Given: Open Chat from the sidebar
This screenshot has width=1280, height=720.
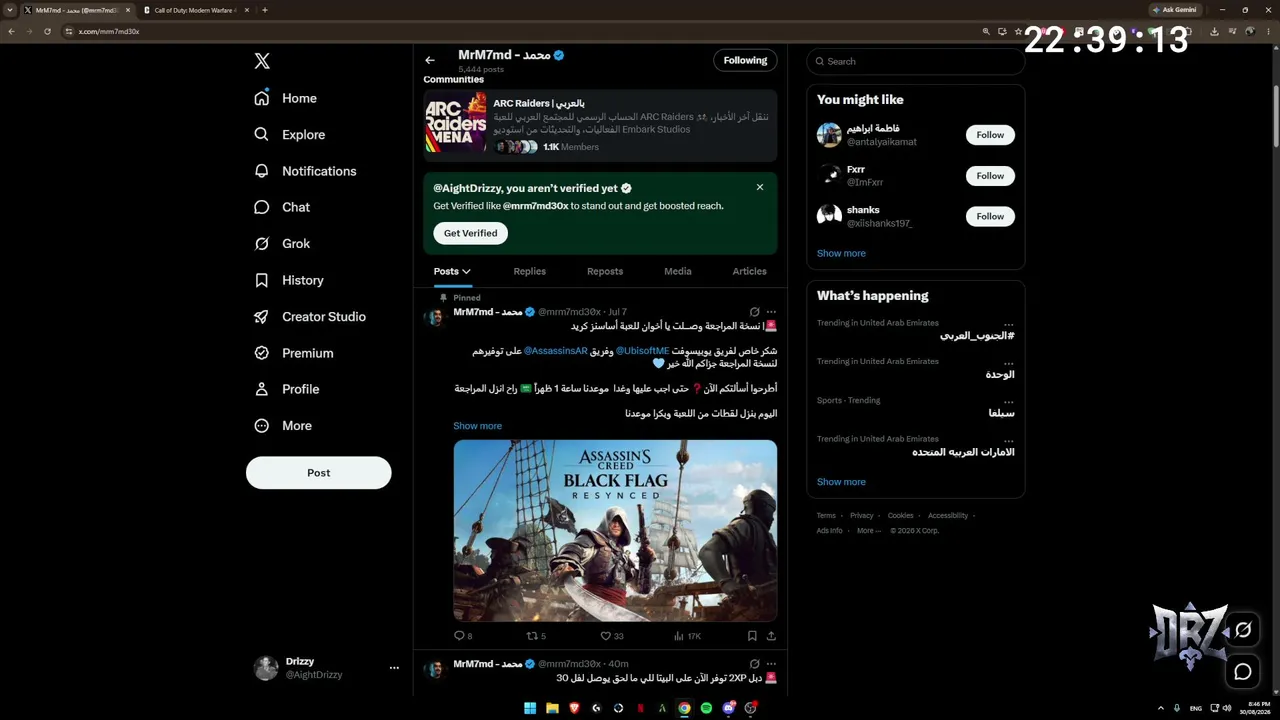Looking at the screenshot, I should point(282,207).
